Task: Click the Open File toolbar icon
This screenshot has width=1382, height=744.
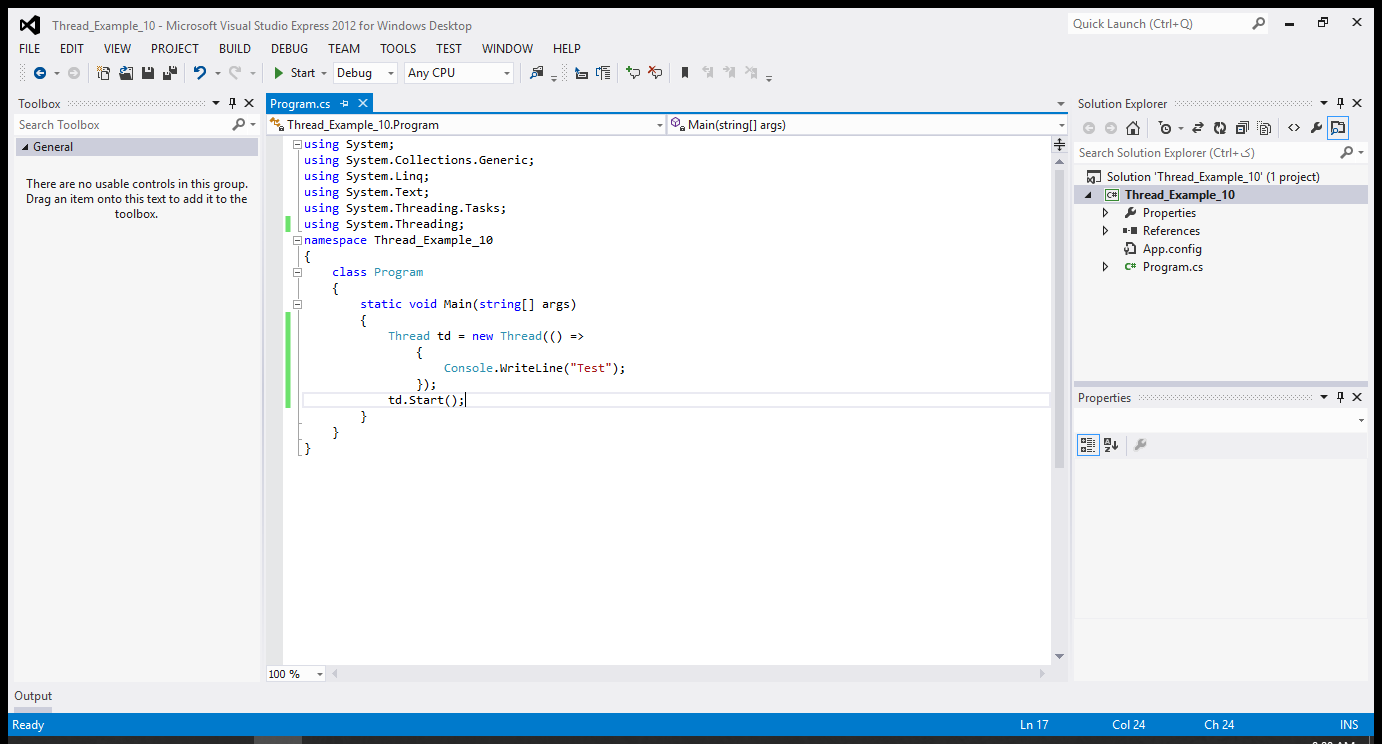Action: pos(126,73)
